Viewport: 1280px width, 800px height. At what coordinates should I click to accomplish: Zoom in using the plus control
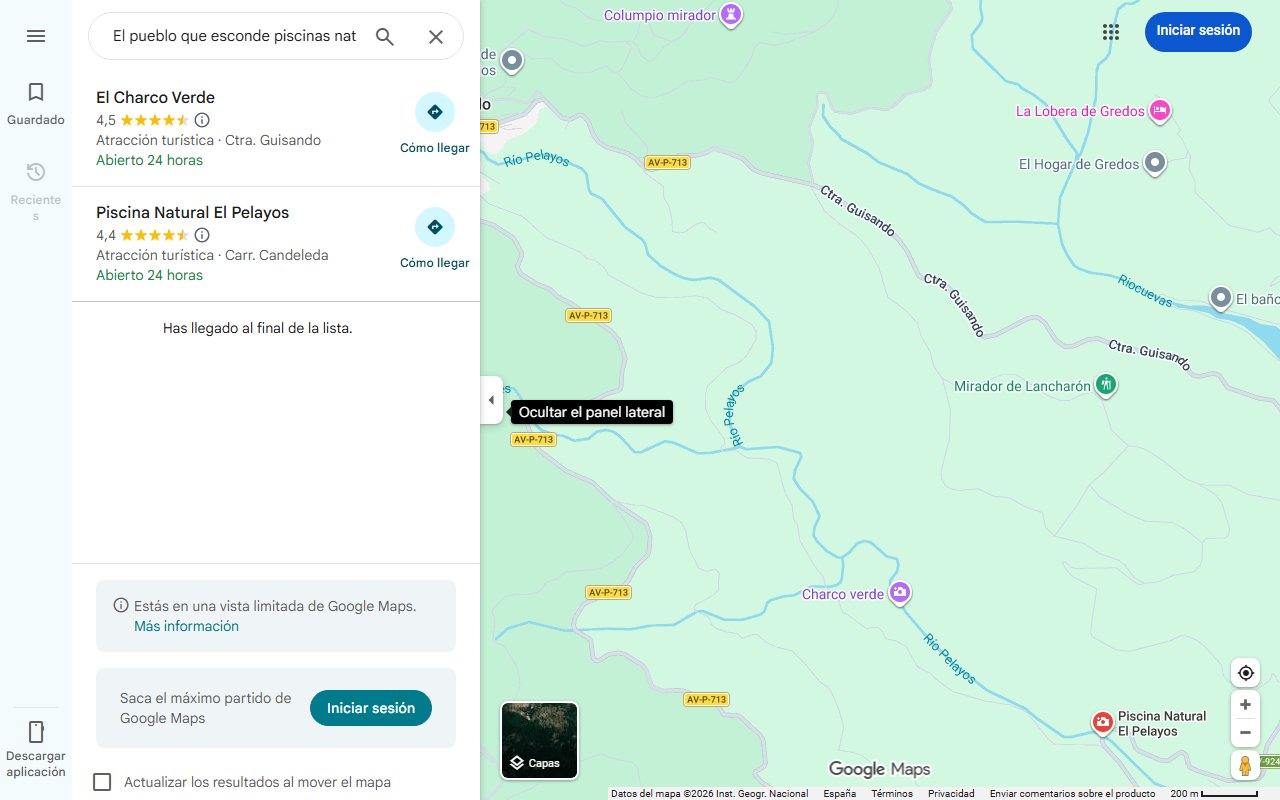click(1245, 704)
